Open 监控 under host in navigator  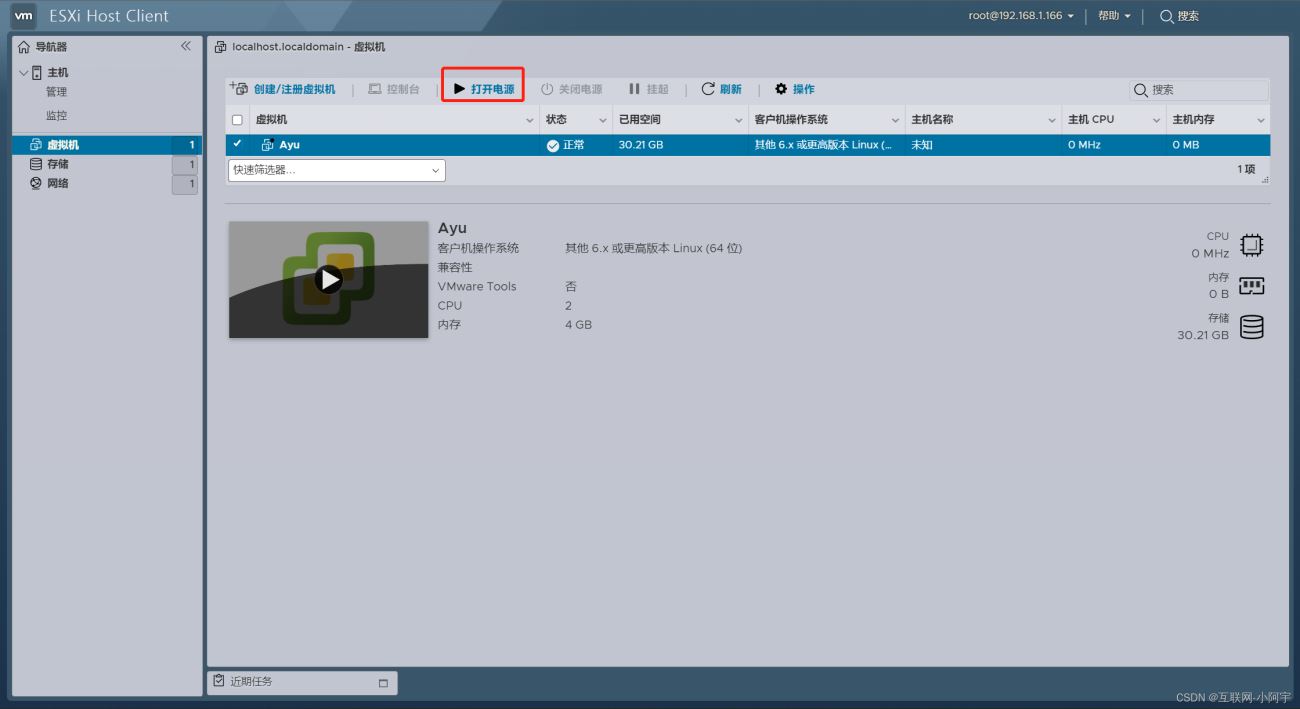tap(57, 116)
